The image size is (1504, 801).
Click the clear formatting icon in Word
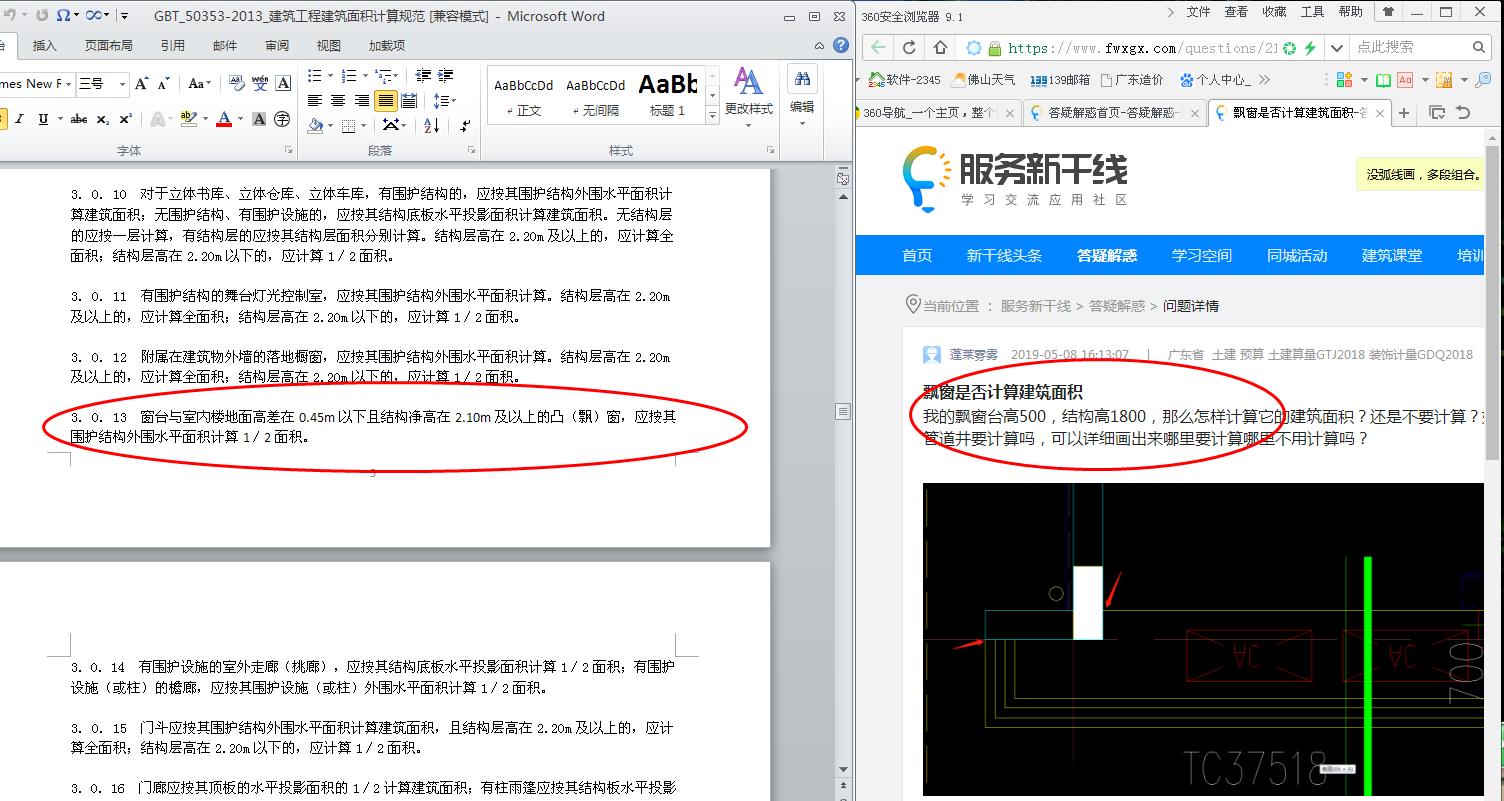pos(236,83)
